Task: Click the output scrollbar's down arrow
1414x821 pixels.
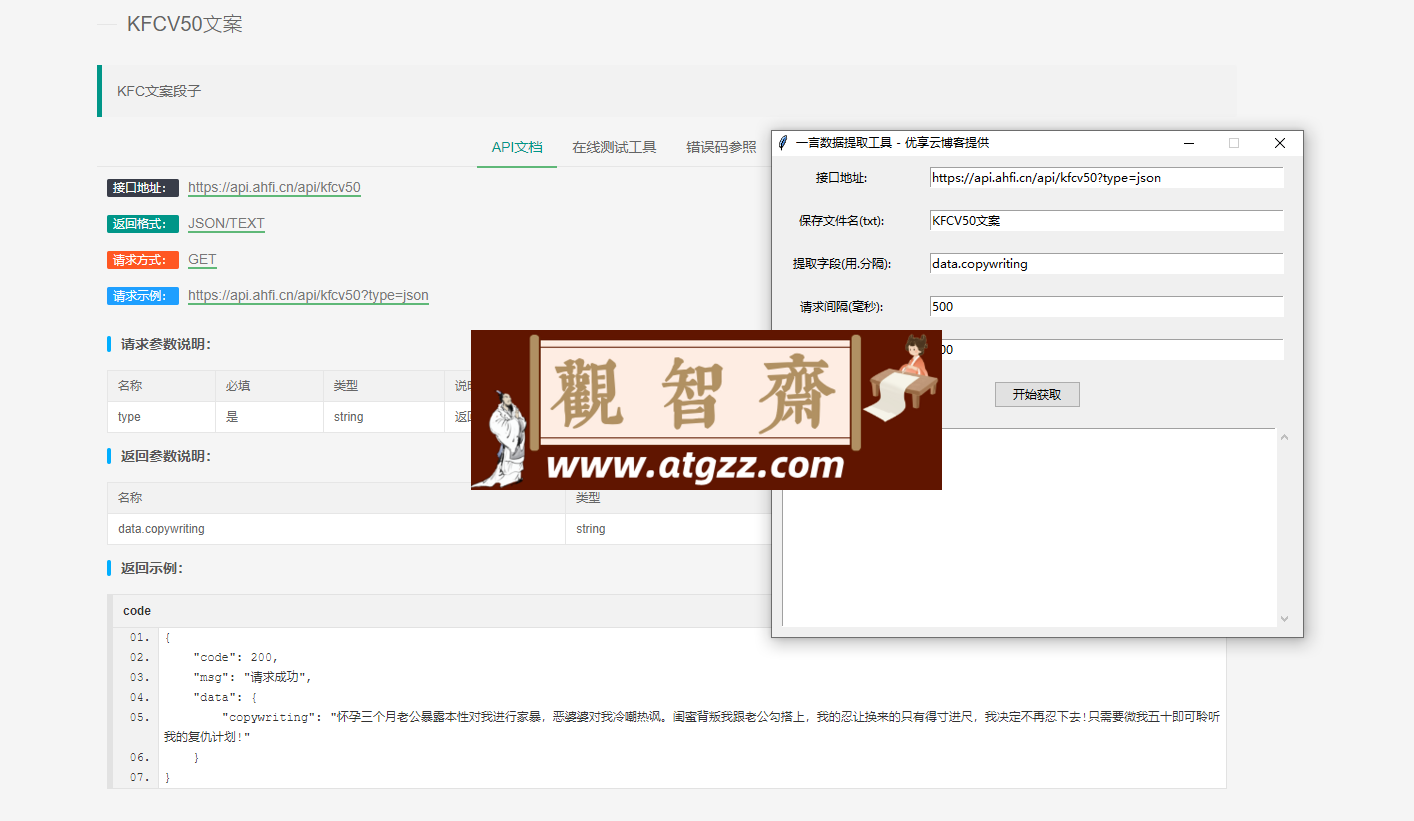Action: click(x=1285, y=619)
